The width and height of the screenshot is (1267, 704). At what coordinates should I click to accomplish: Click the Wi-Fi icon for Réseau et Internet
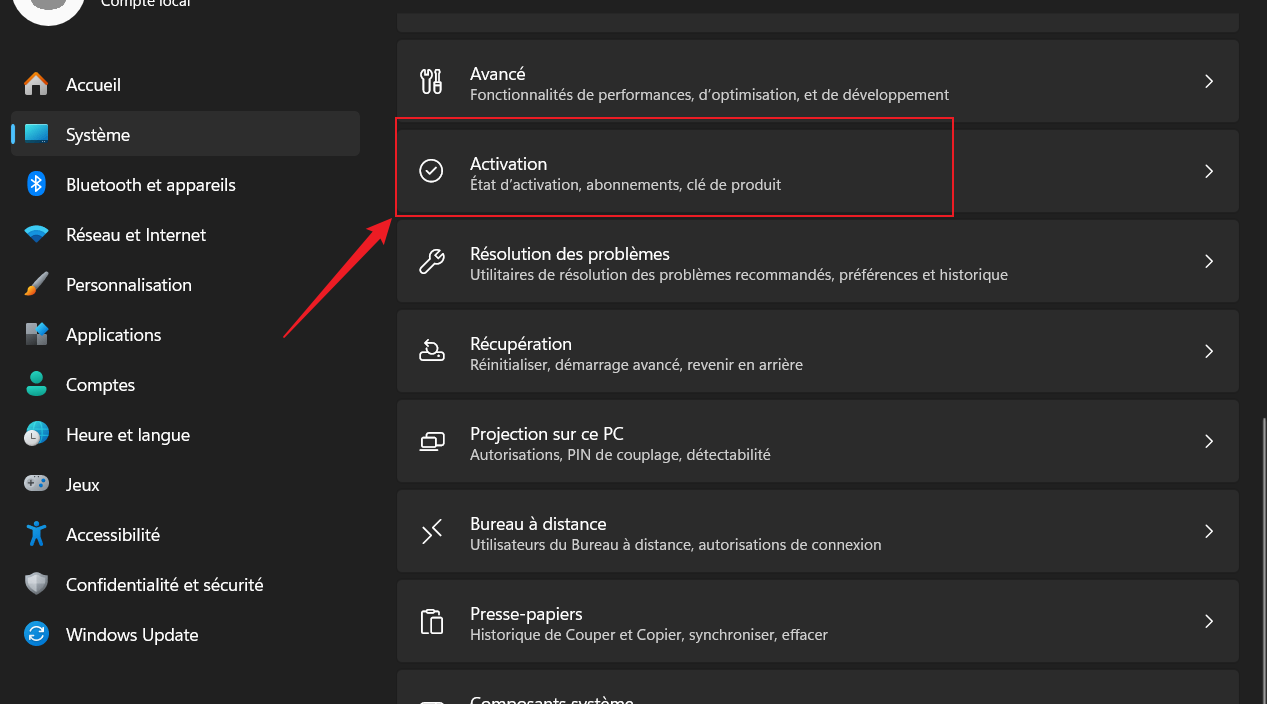click(36, 234)
